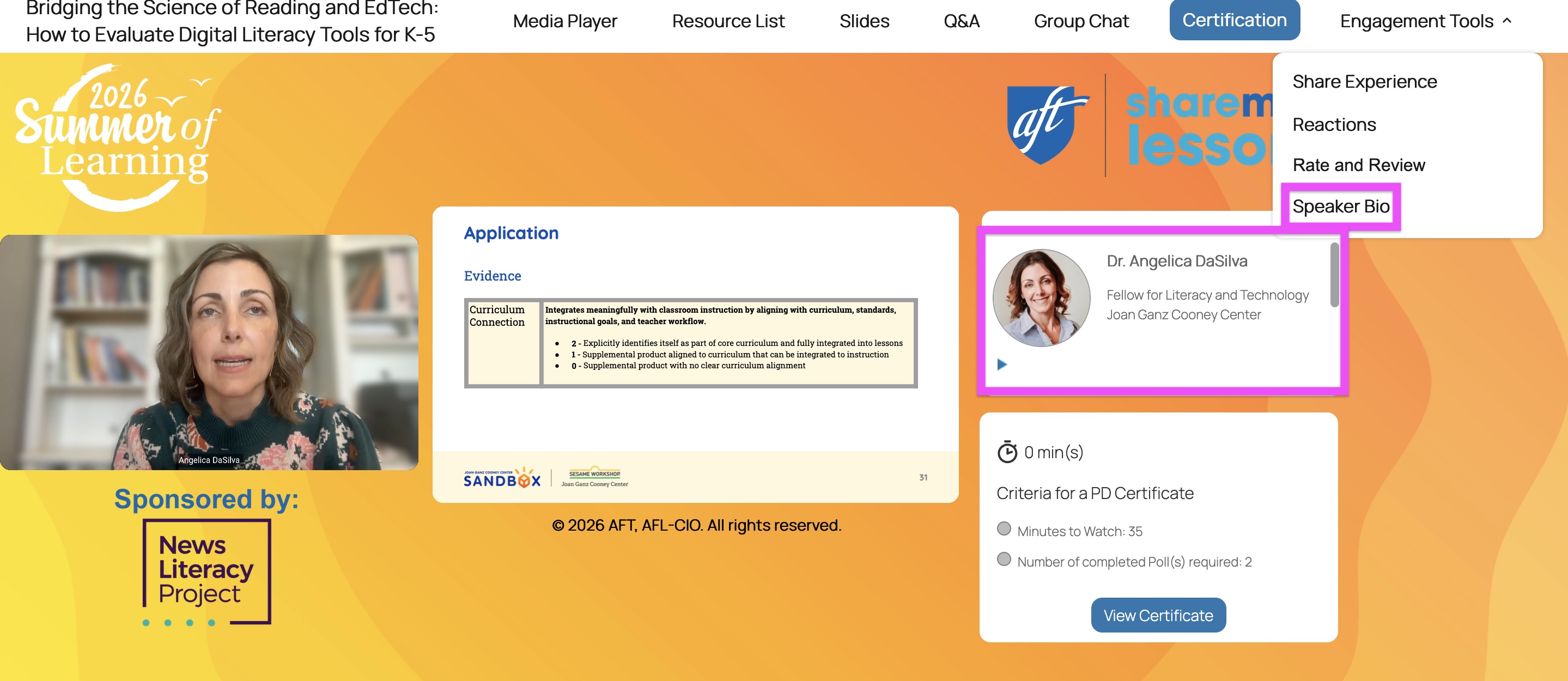This screenshot has height=681, width=1568.
Task: Click the 0 min(s) watched time value
Action: 1053,452
